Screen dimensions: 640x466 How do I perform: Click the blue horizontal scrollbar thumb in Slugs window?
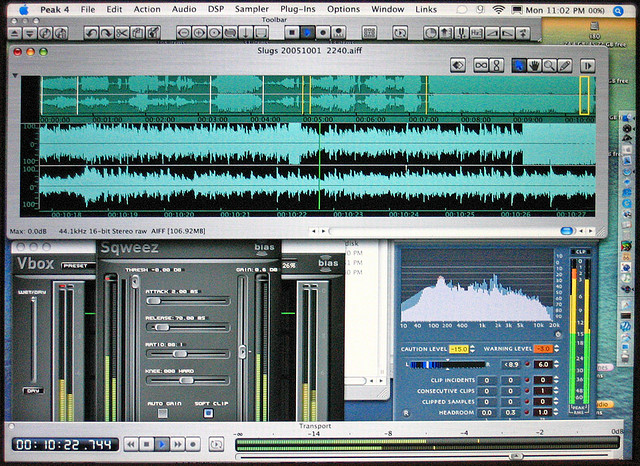point(567,231)
